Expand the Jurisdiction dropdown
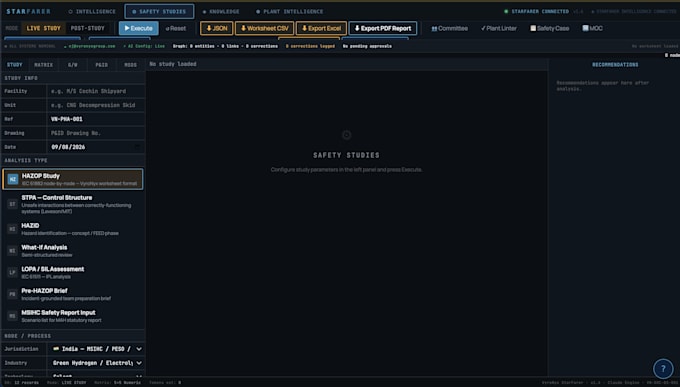 pyautogui.click(x=96, y=349)
